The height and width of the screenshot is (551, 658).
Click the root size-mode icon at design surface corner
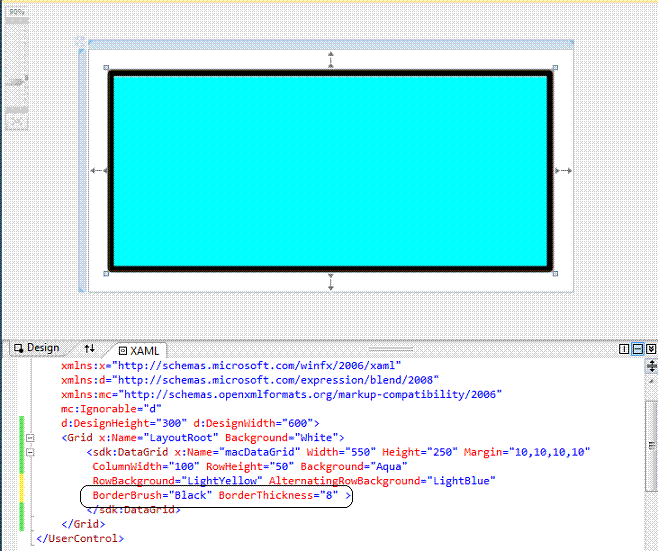pos(80,42)
